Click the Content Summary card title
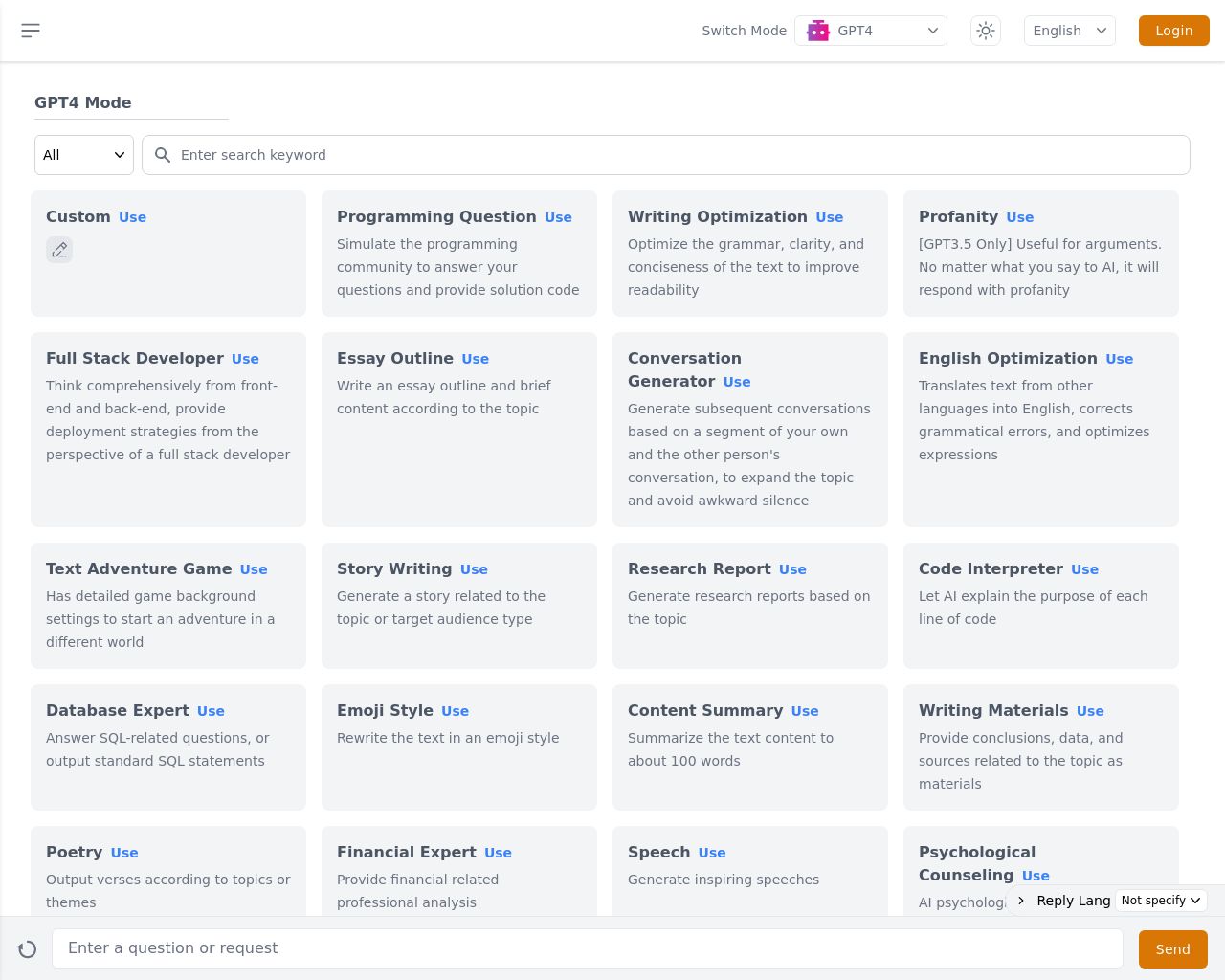 click(705, 711)
